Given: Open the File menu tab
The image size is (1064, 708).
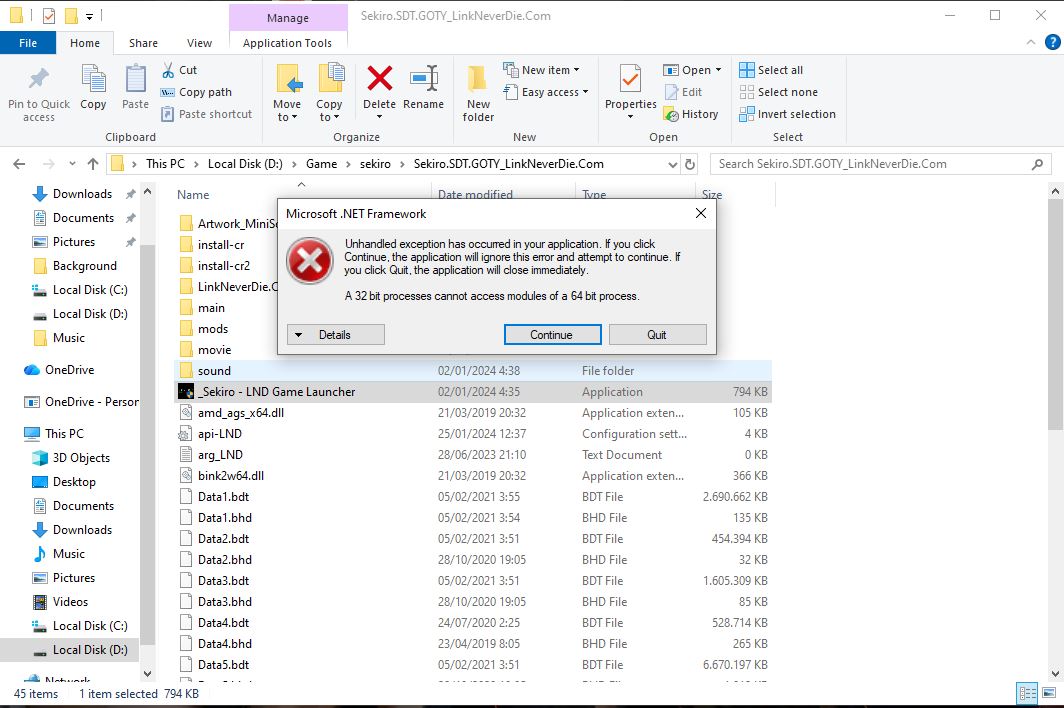Looking at the screenshot, I should pyautogui.click(x=28, y=43).
